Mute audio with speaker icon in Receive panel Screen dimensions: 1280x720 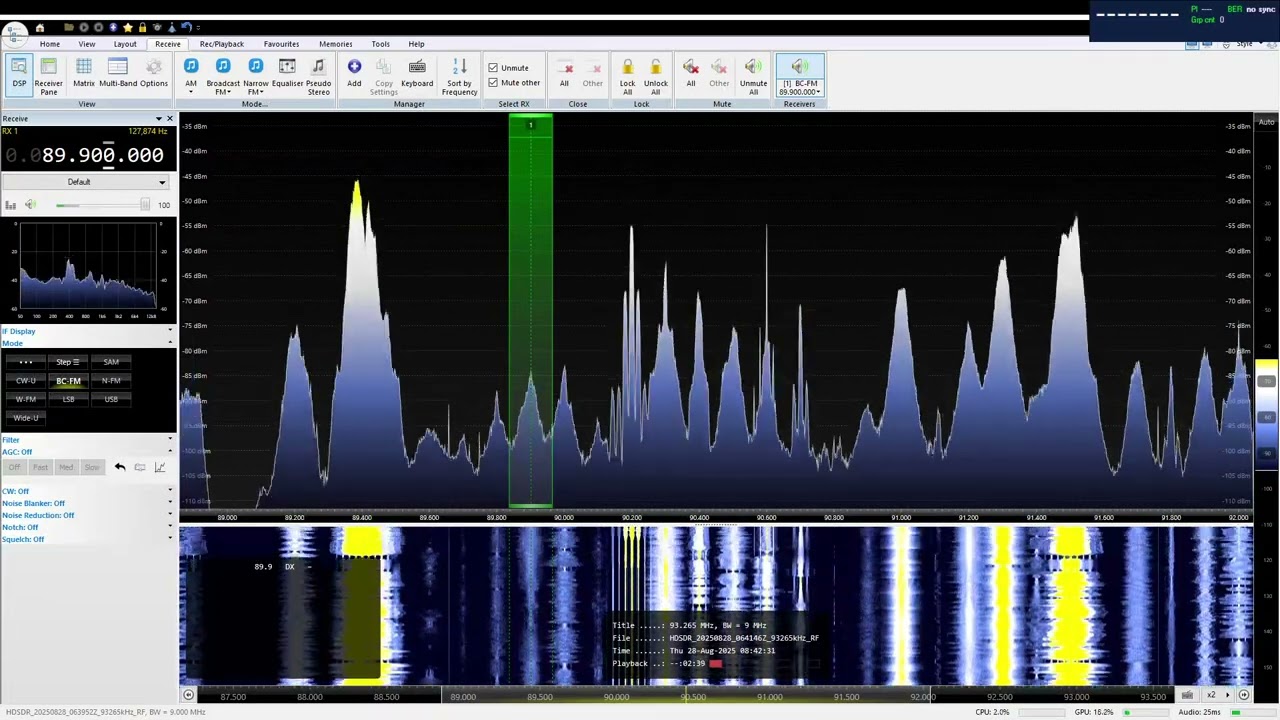click(x=30, y=205)
